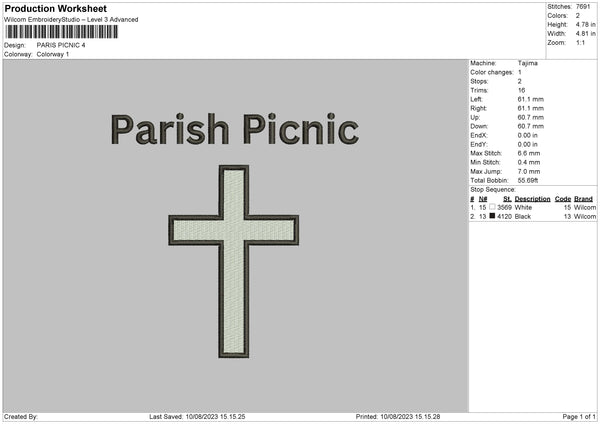Click the Up measurement 60.7 mm
The image size is (600, 424).
(531, 117)
